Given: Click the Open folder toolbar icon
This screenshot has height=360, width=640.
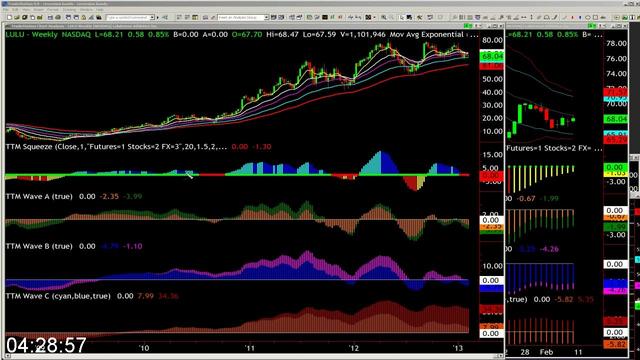Looking at the screenshot, I should [17, 18].
